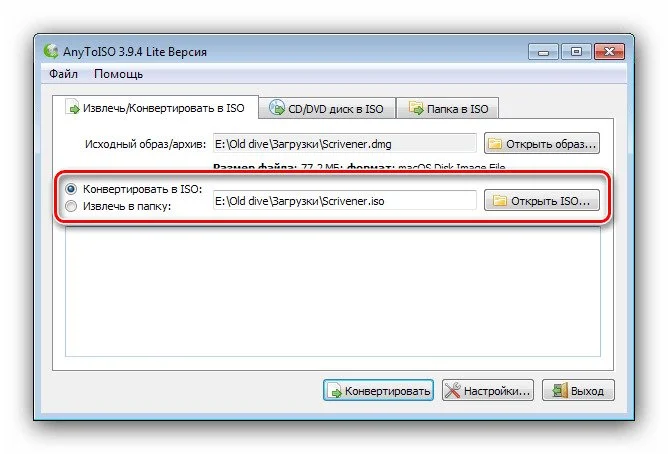Maximize the AnyToISO window
668x454 pixels.
pos(576,52)
